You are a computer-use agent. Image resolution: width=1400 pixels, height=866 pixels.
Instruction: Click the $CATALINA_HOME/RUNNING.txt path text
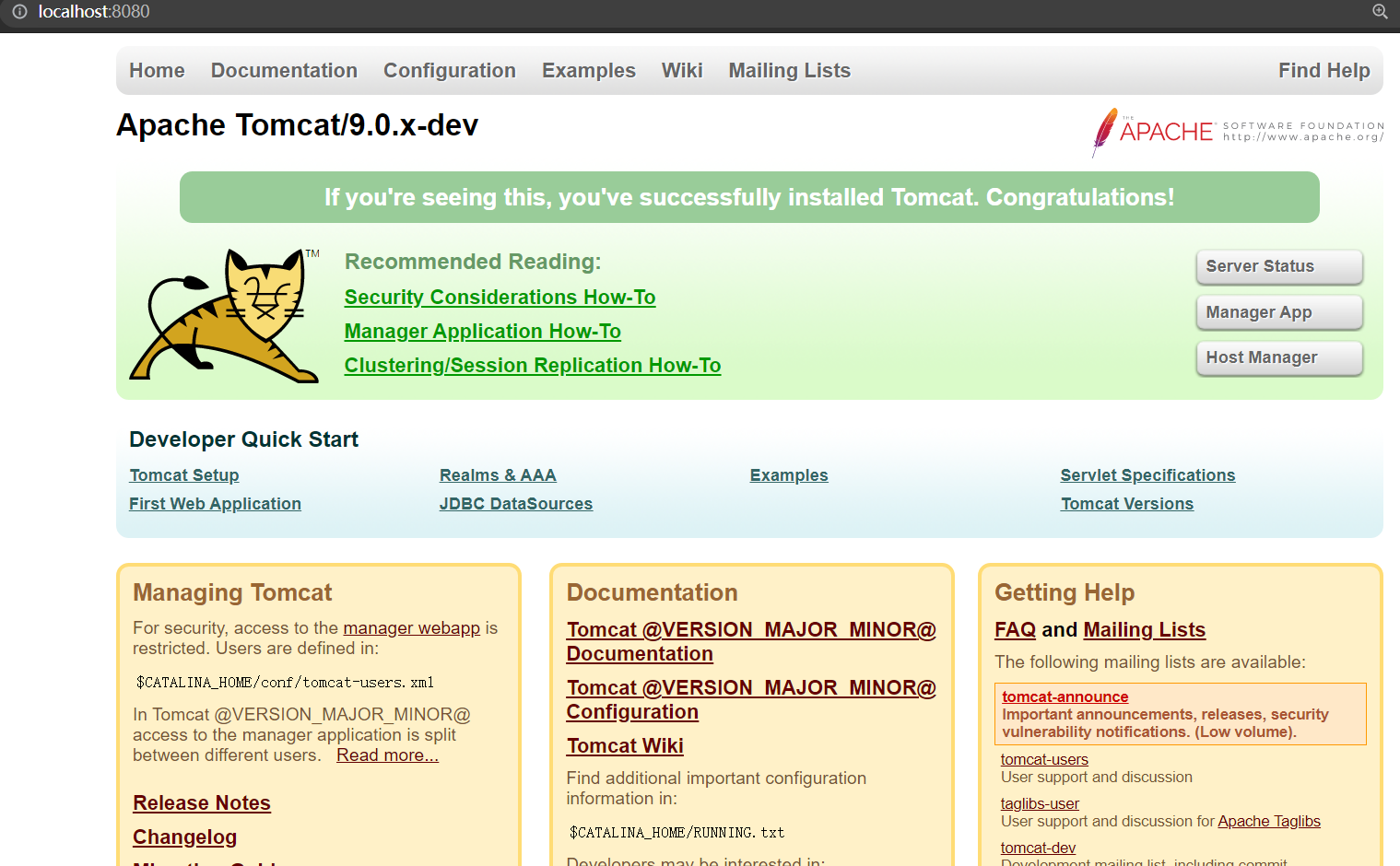[677, 833]
